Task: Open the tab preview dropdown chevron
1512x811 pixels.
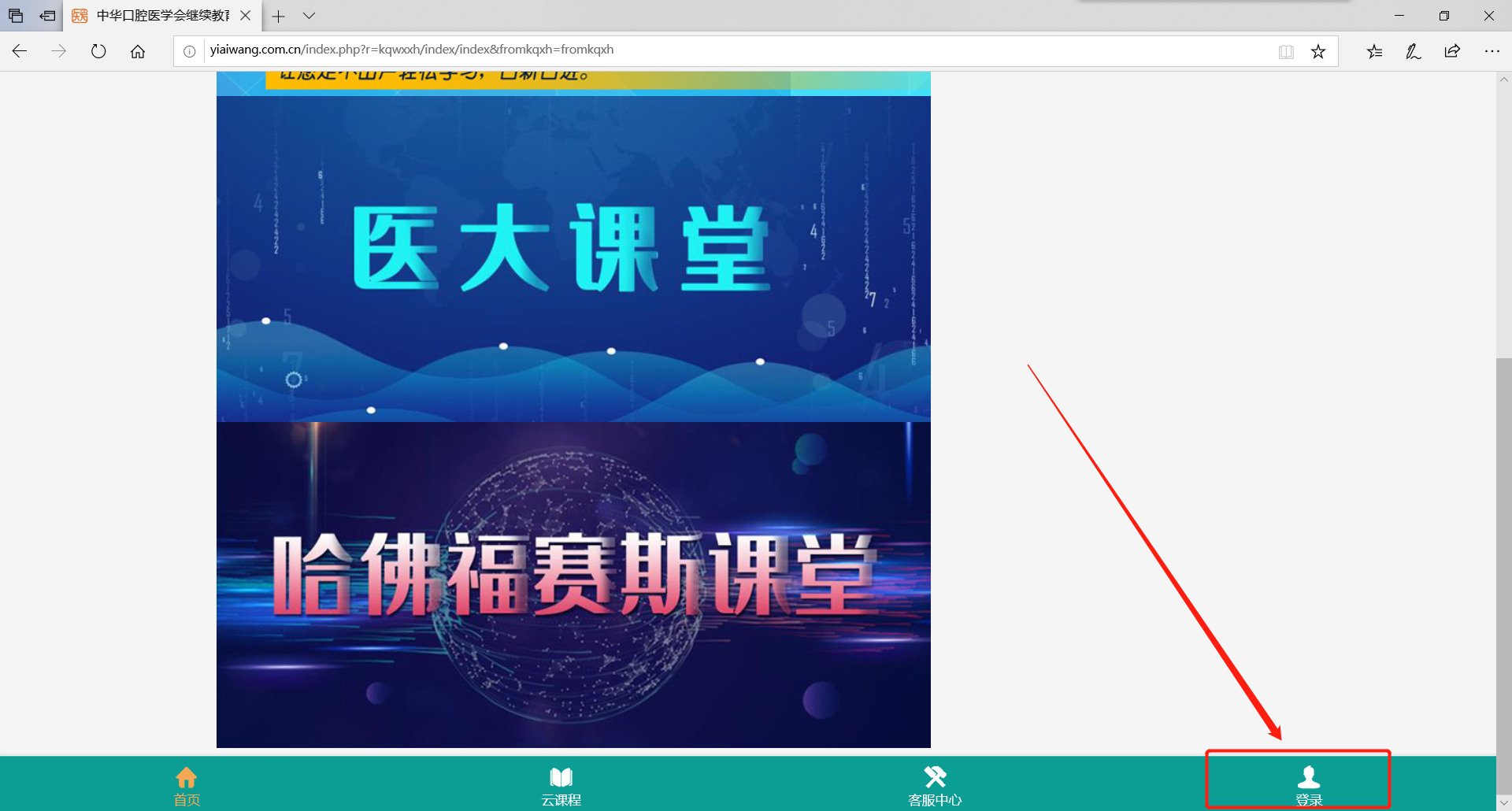Action: pyautogui.click(x=309, y=16)
